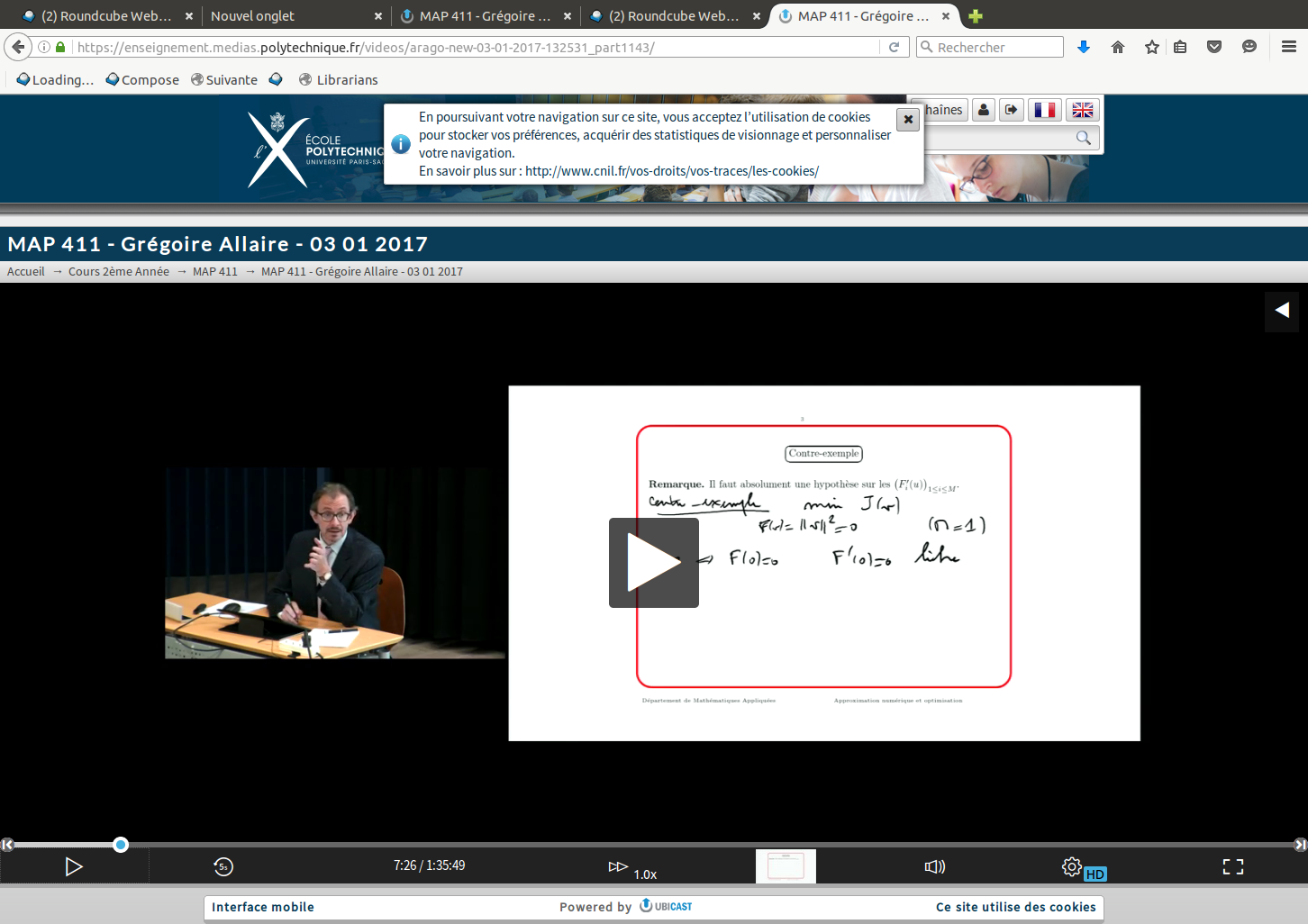Screen dimensions: 1308x924
Task: Click the large play button overlay on video
Action: tap(653, 563)
